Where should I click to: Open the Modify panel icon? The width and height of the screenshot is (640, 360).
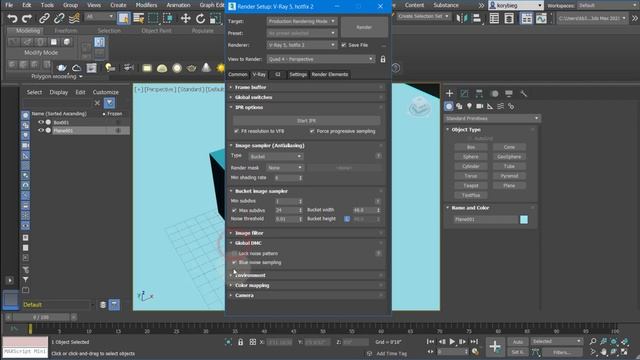(464, 93)
